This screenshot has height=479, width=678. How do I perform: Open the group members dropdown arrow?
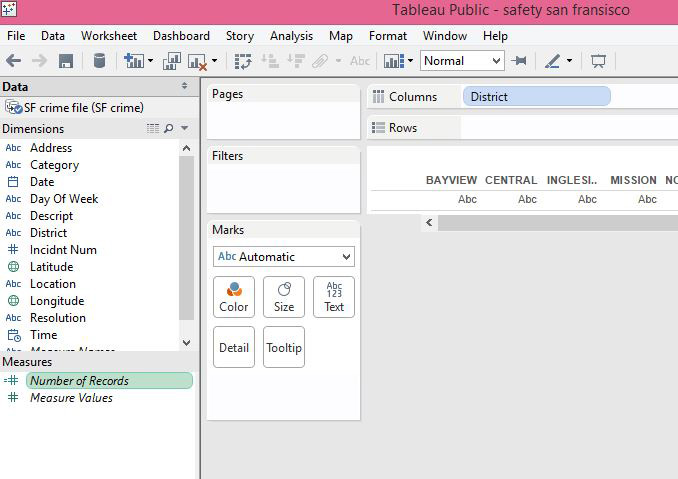tap(339, 61)
